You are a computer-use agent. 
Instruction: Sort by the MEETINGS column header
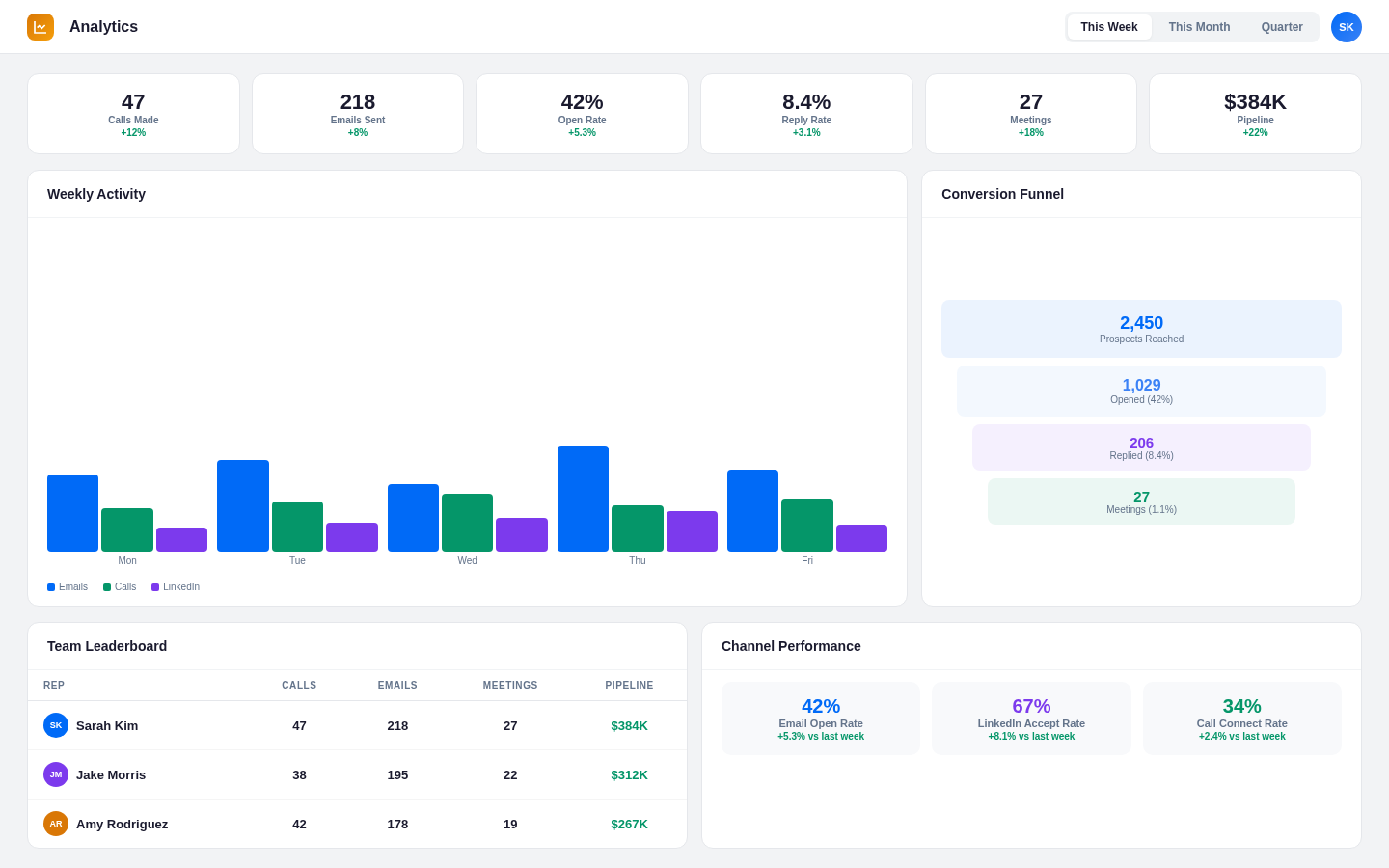(x=510, y=686)
